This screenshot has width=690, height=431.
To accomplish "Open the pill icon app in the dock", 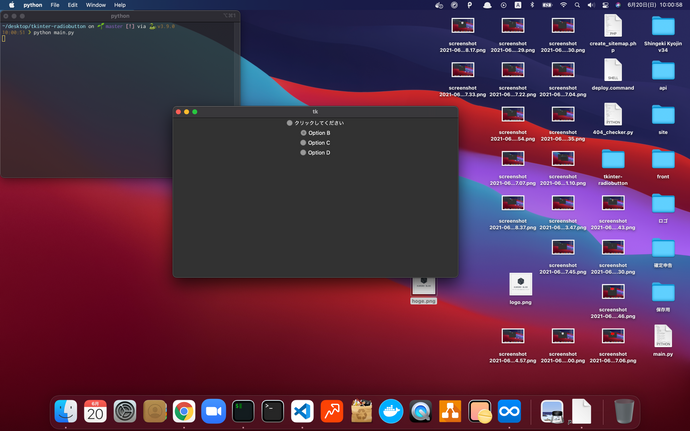I will point(480,411).
